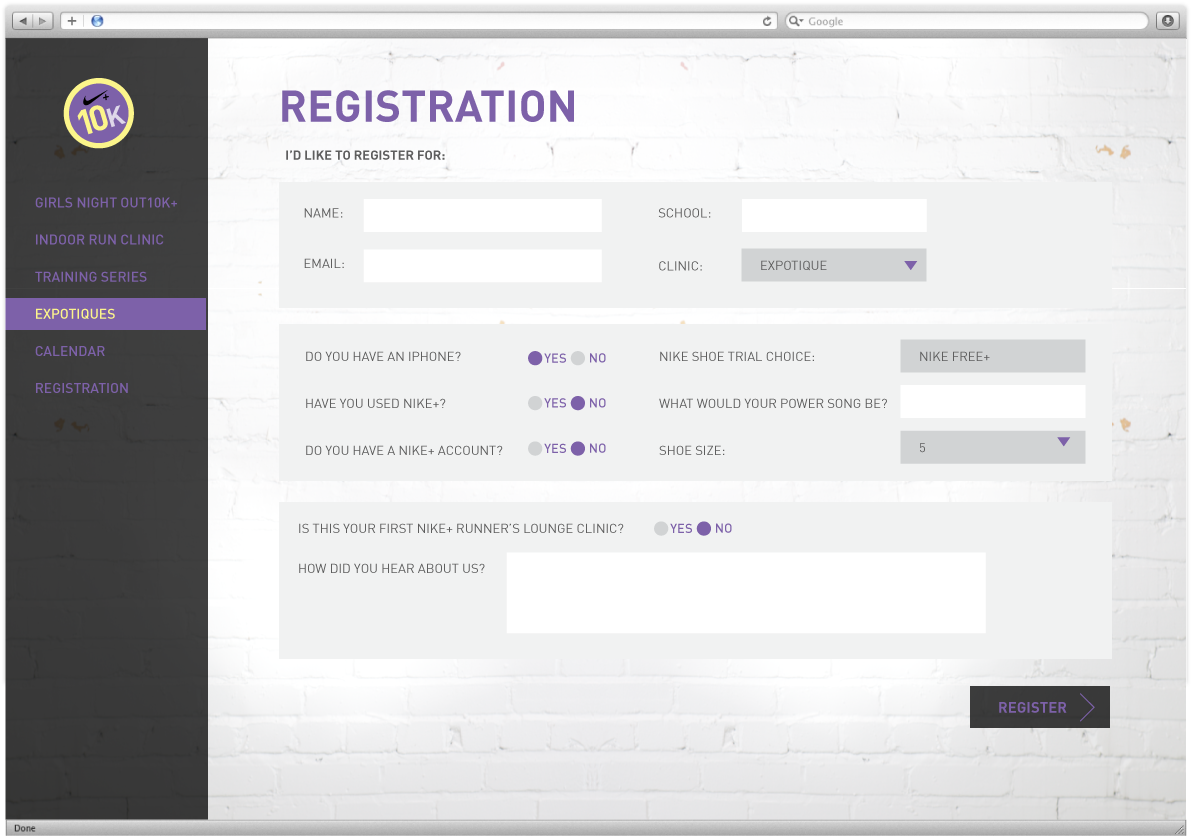The width and height of the screenshot is (1191, 836).
Task: Submit form with the Register button
Action: pyautogui.click(x=1040, y=707)
